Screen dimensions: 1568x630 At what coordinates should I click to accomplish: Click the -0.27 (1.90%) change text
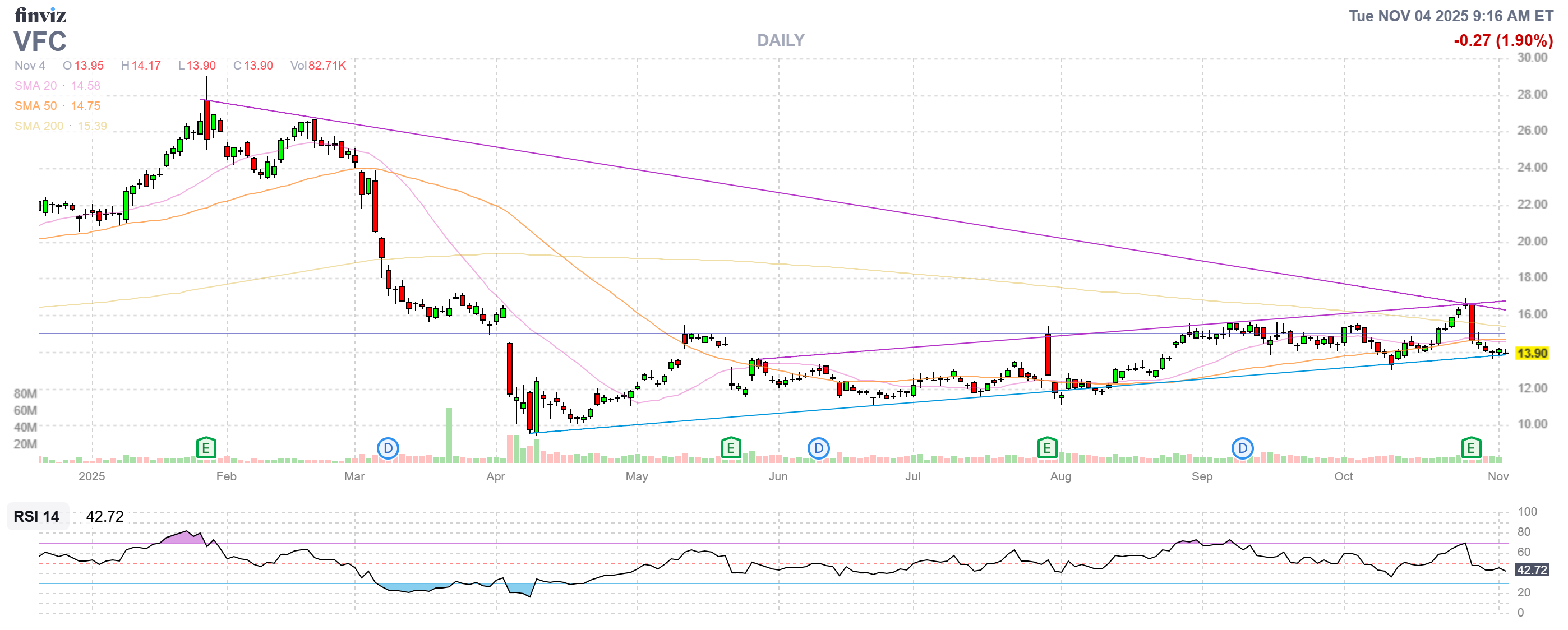pyautogui.click(x=1503, y=41)
